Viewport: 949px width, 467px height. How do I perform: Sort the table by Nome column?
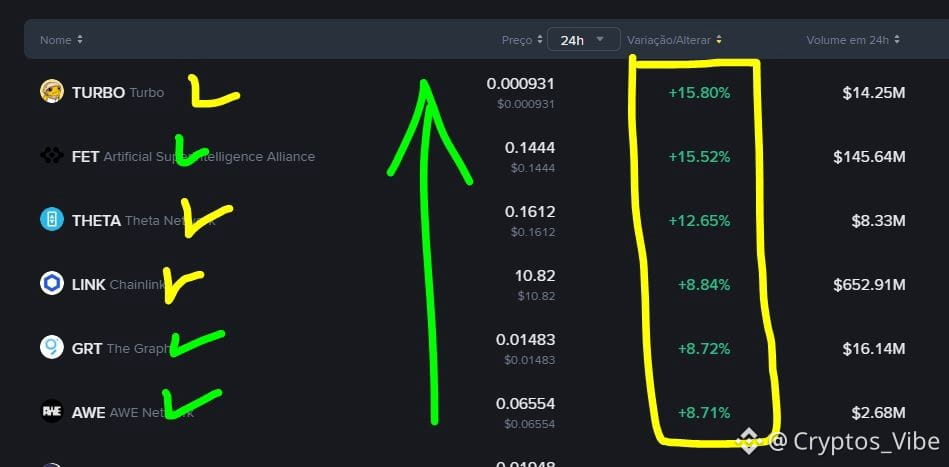(x=61, y=40)
